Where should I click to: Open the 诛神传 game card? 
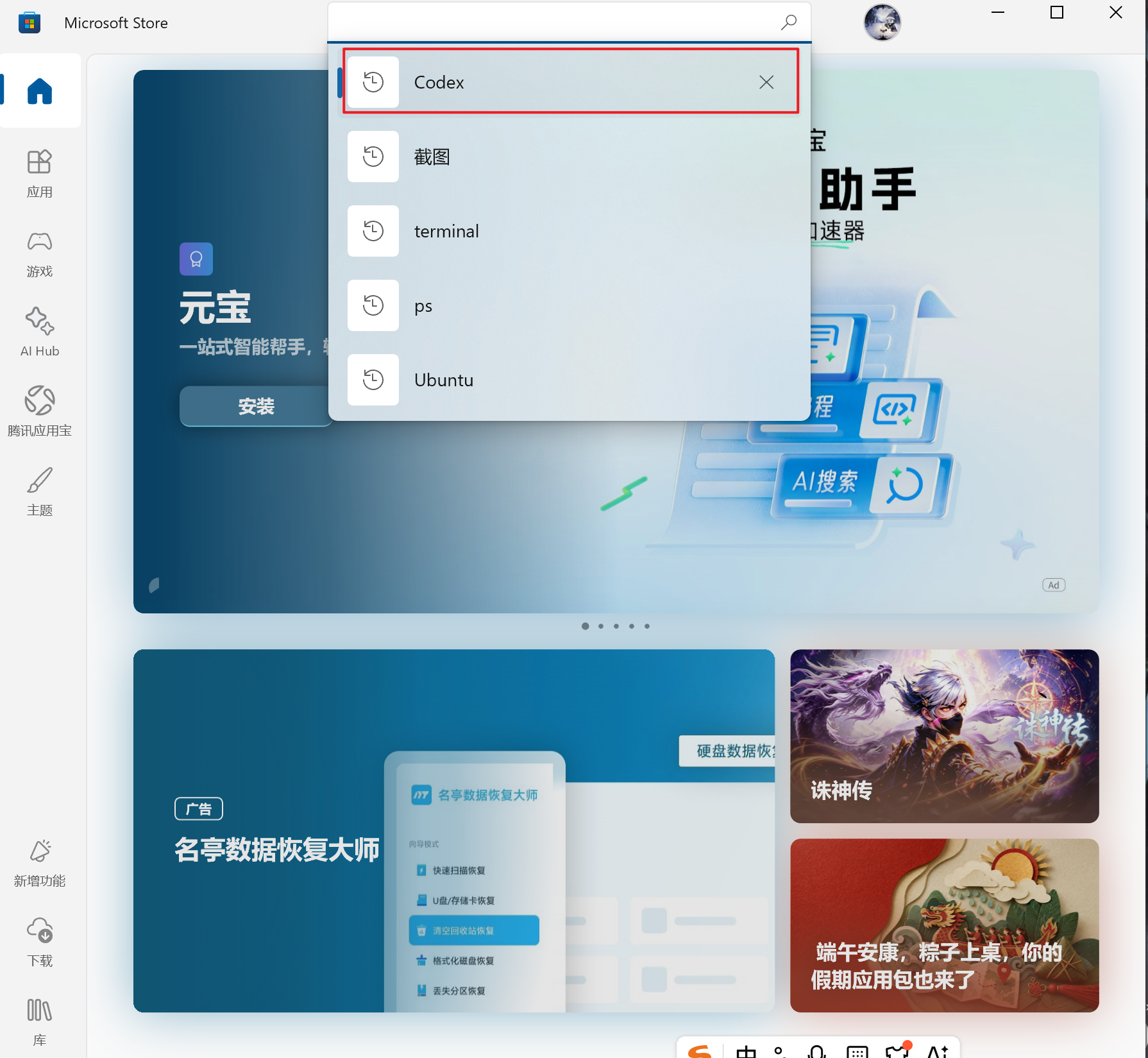tap(945, 736)
